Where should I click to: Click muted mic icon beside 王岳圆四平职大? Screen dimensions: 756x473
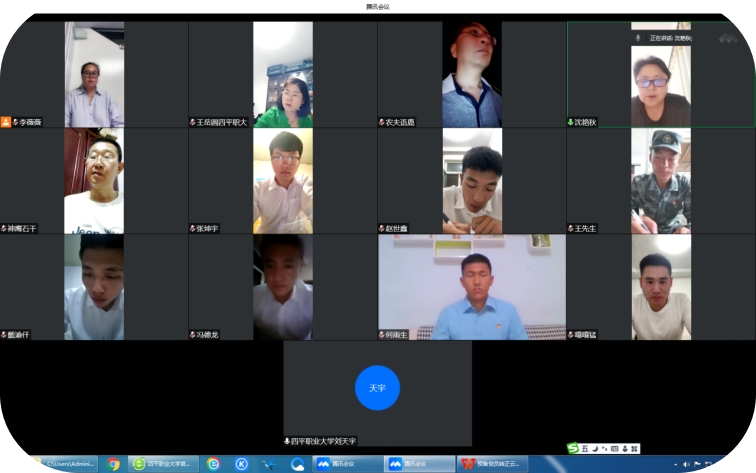(193, 122)
